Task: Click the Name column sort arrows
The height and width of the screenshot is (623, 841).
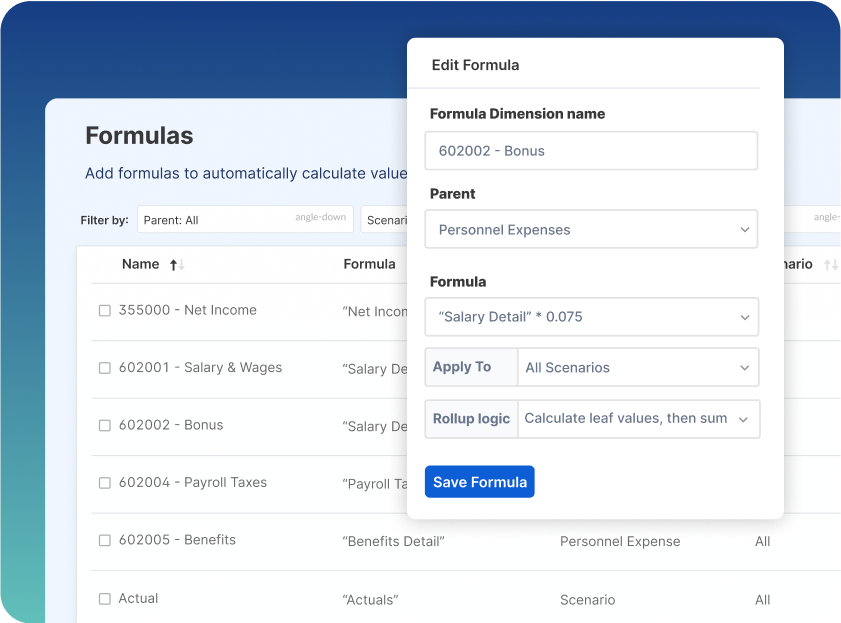Action: (x=177, y=265)
